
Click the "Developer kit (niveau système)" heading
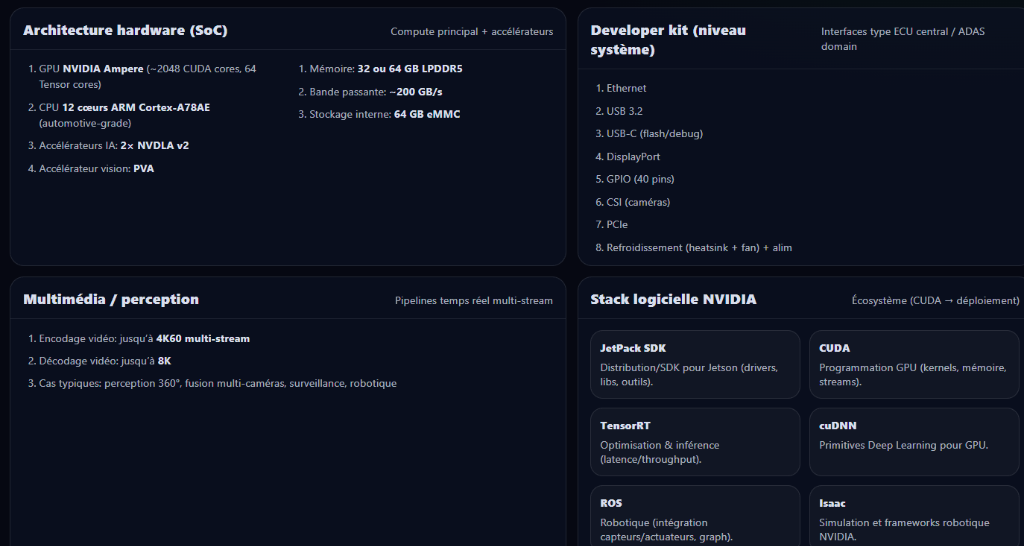click(668, 40)
